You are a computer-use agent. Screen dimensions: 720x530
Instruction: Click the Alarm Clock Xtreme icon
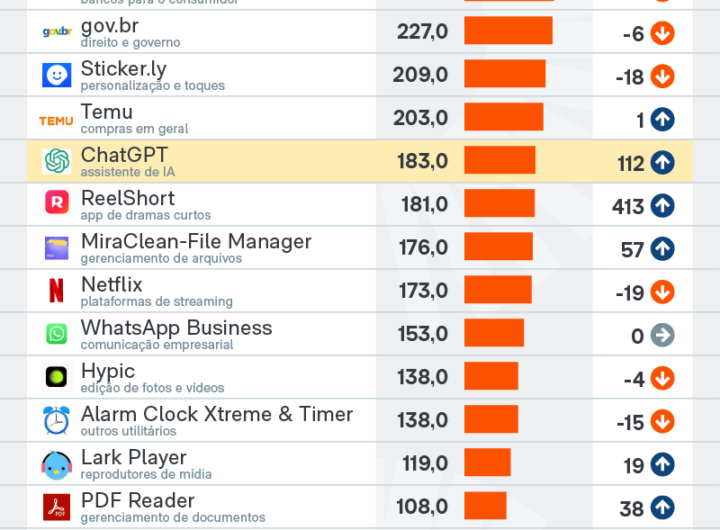(x=56, y=420)
